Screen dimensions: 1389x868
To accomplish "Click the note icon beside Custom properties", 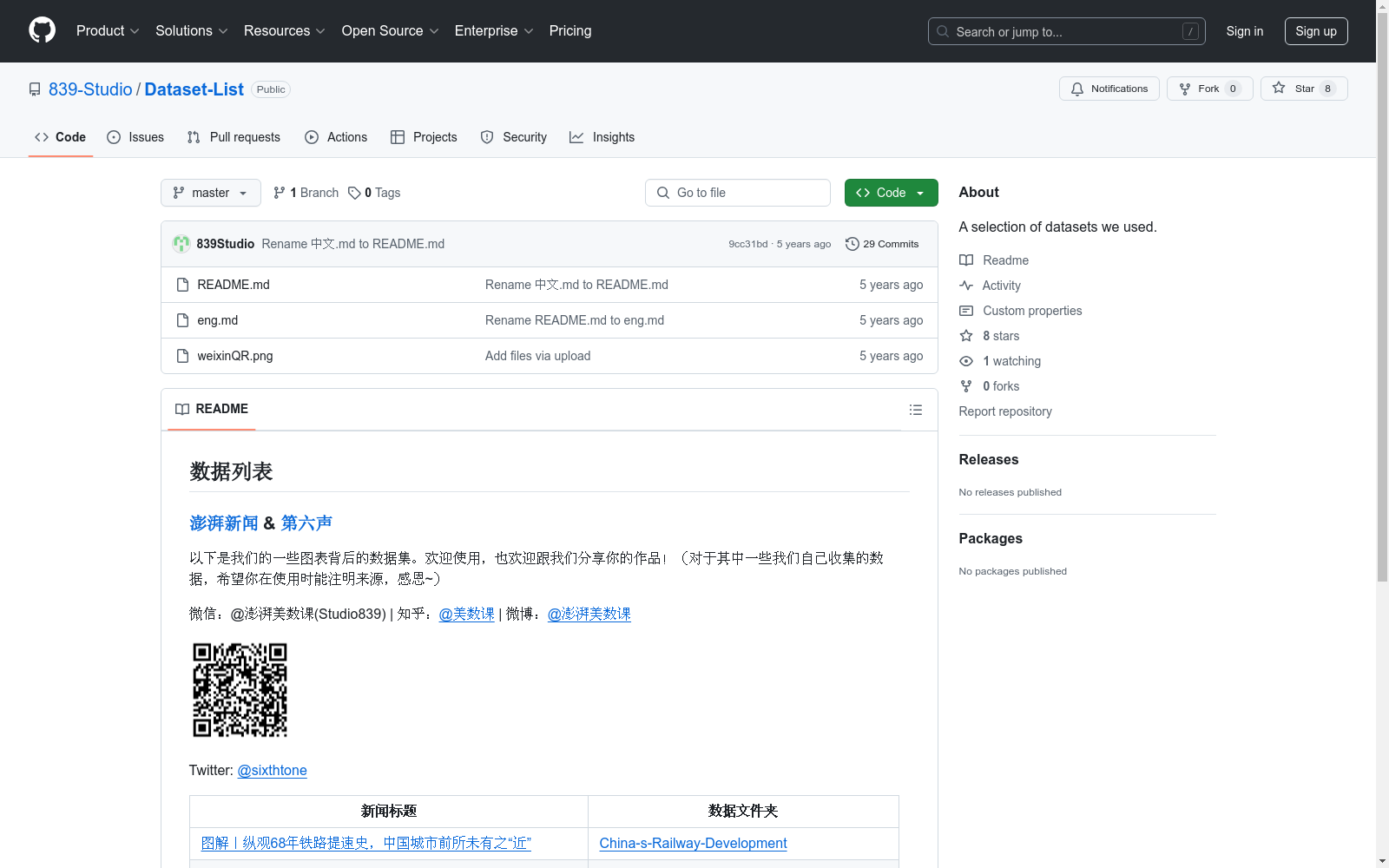I will (x=966, y=311).
